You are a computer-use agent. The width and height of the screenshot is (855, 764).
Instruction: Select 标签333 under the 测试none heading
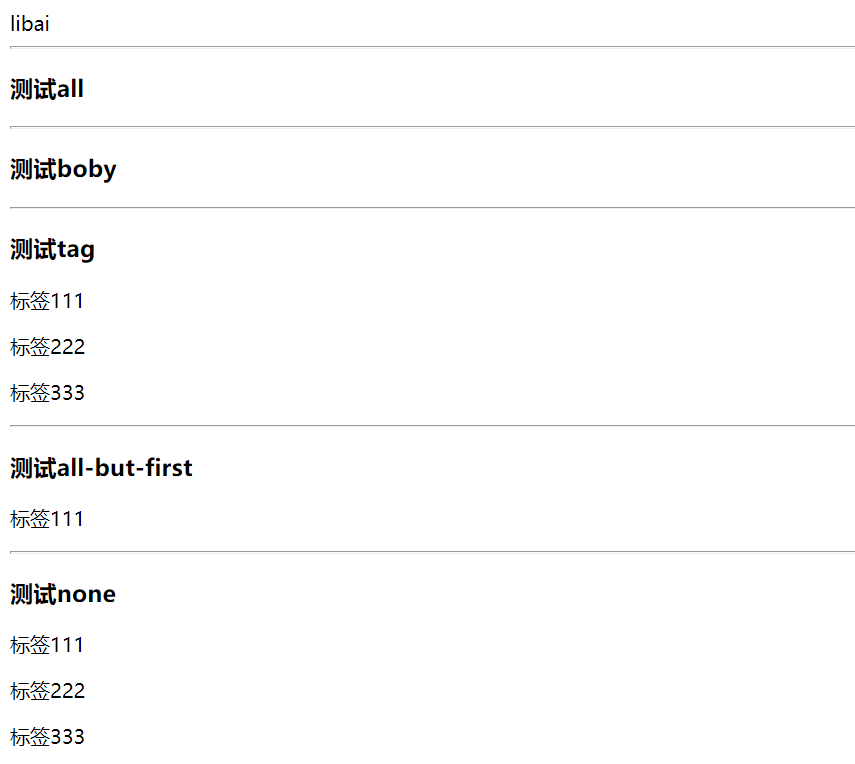coord(47,737)
